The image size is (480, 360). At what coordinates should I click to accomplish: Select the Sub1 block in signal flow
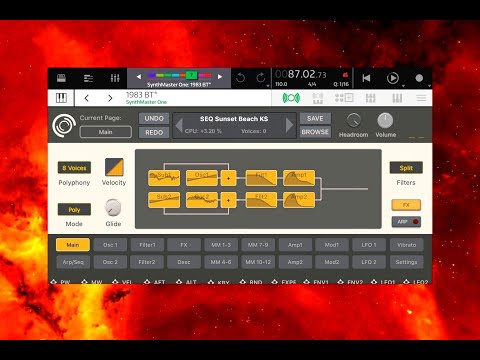(164, 178)
